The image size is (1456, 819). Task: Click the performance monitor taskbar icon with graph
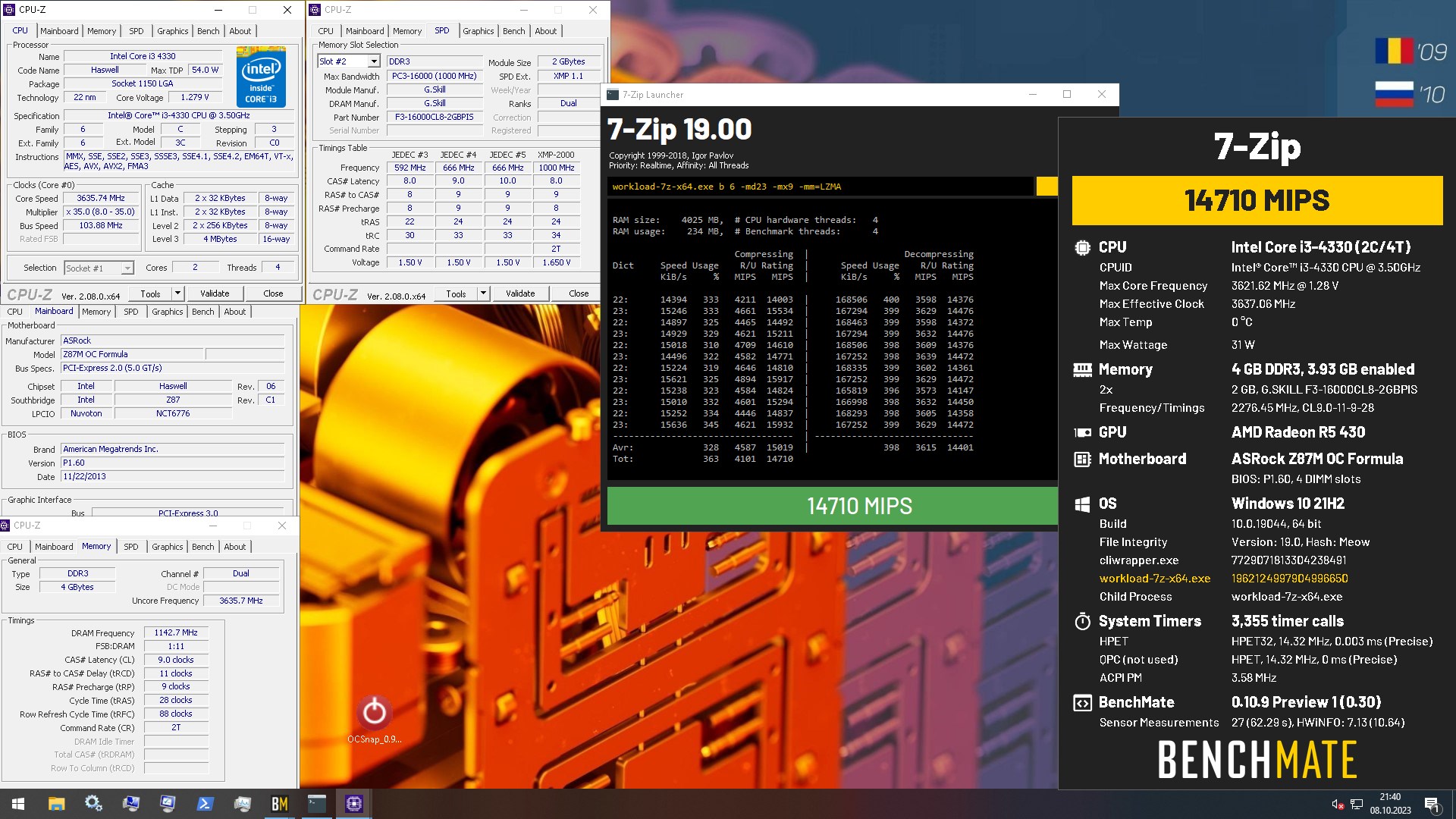243,804
